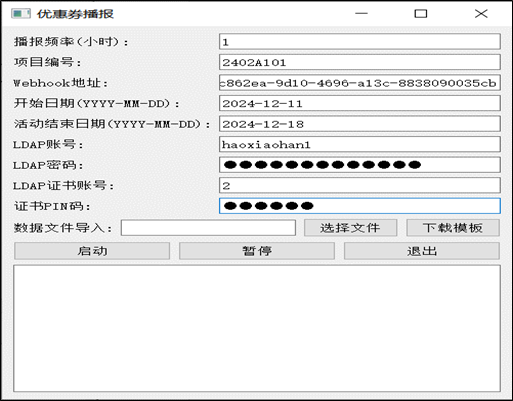
Task: Click the 活动结束日期 field with 2024-12-18
Action: 360,124
